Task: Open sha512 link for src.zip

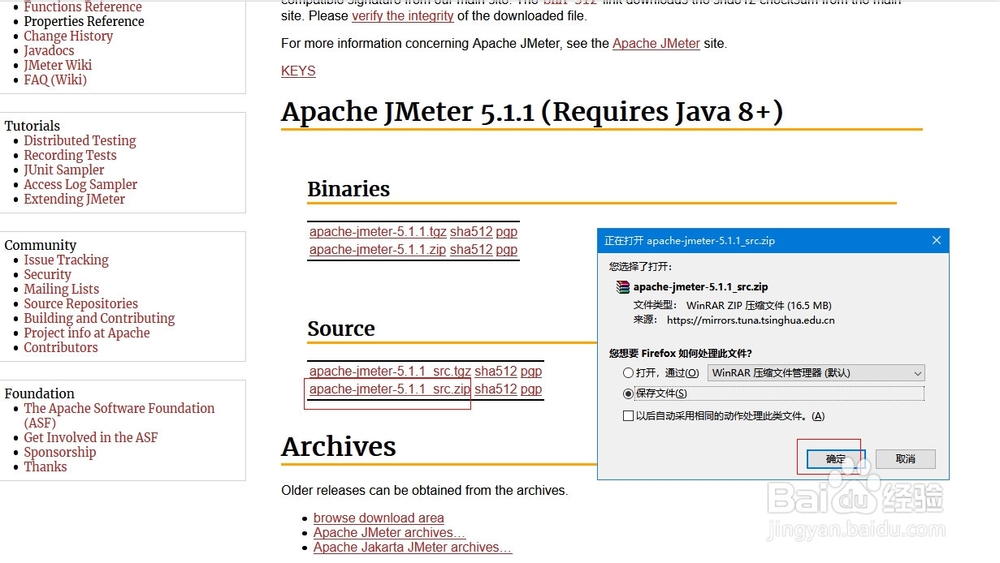Action: pyautogui.click(x=496, y=389)
